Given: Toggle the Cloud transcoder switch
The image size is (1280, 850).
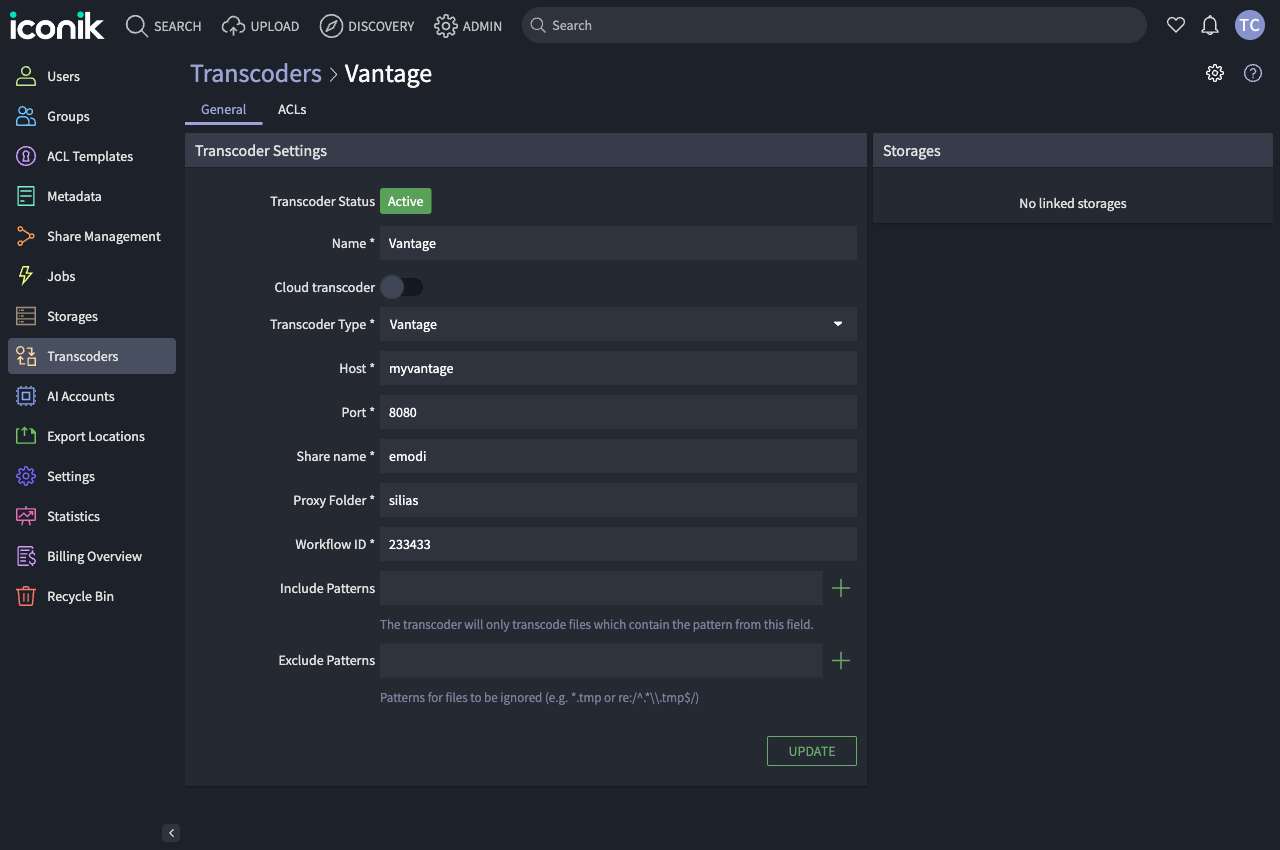Looking at the screenshot, I should [x=402, y=287].
